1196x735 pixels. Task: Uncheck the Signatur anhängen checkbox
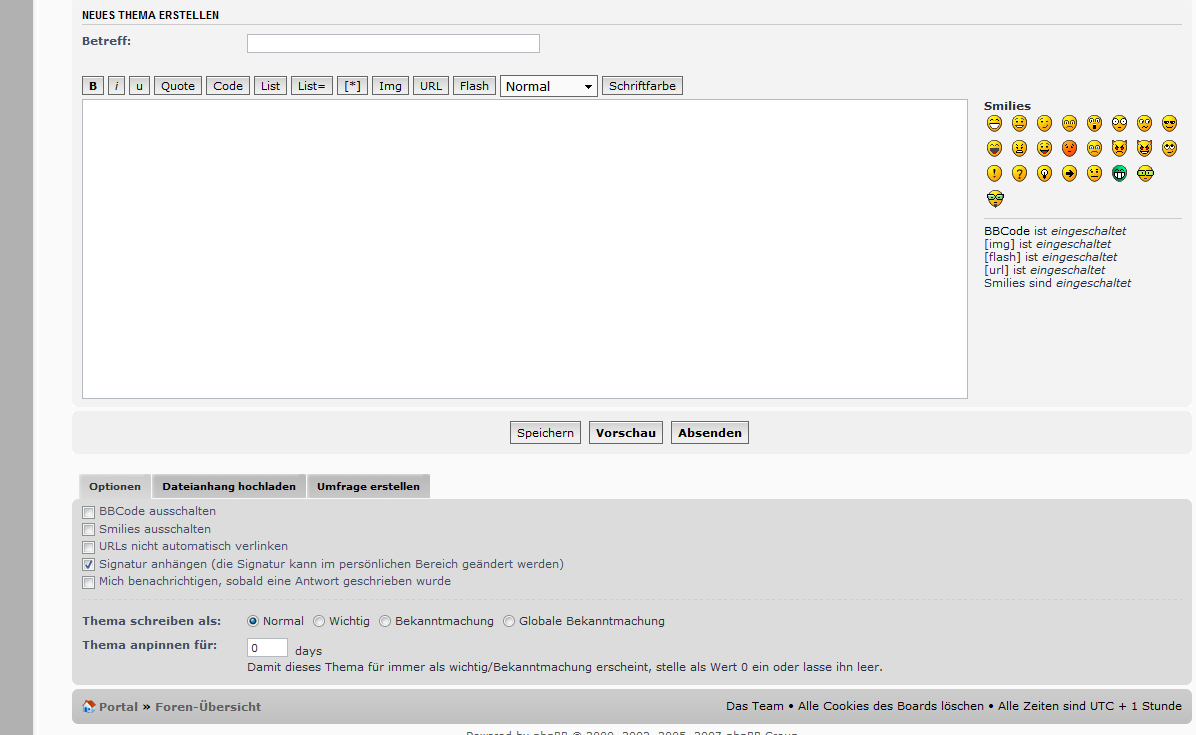click(x=89, y=565)
